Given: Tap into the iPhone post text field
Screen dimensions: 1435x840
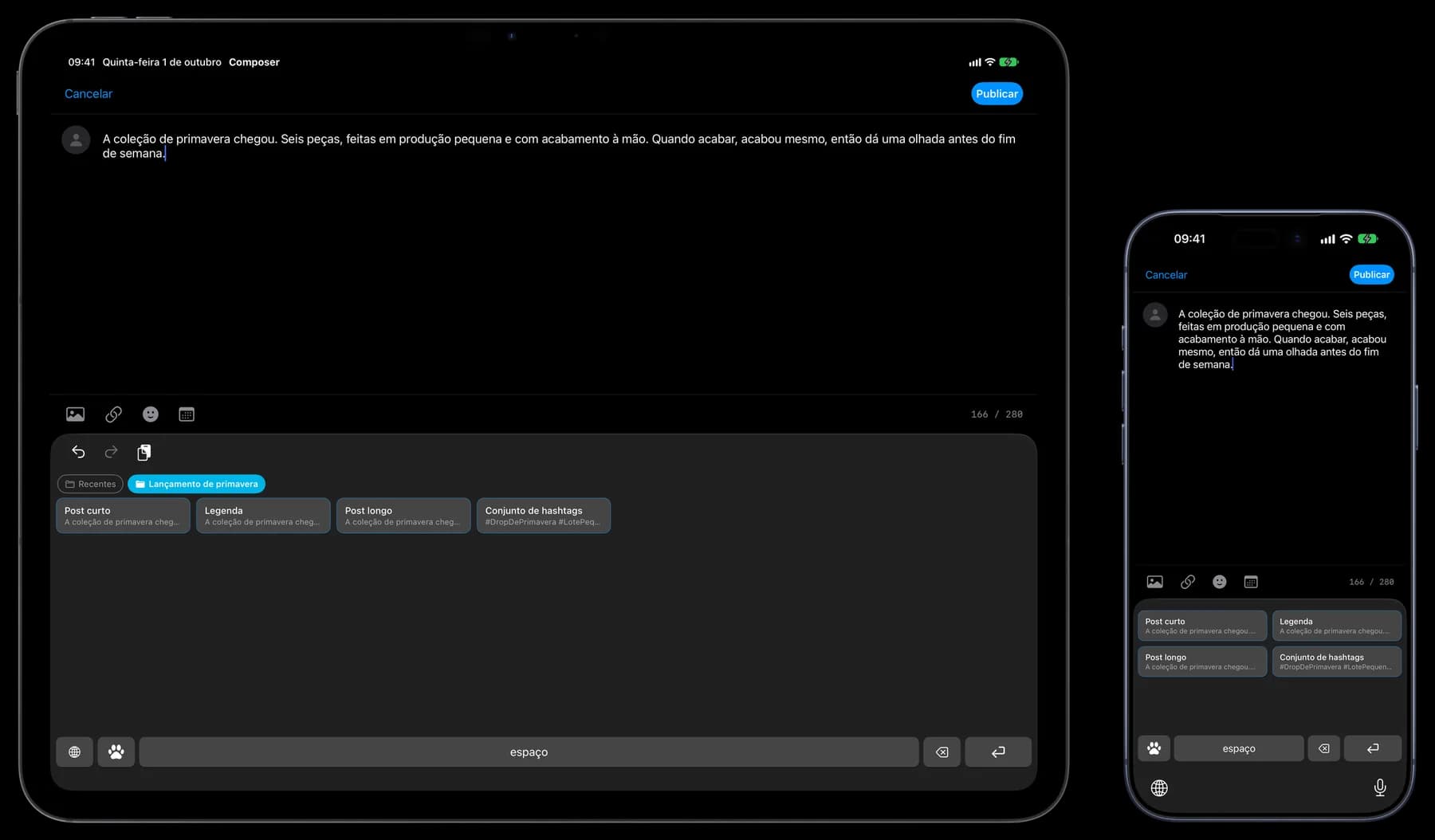Looking at the screenshot, I should [1282, 339].
